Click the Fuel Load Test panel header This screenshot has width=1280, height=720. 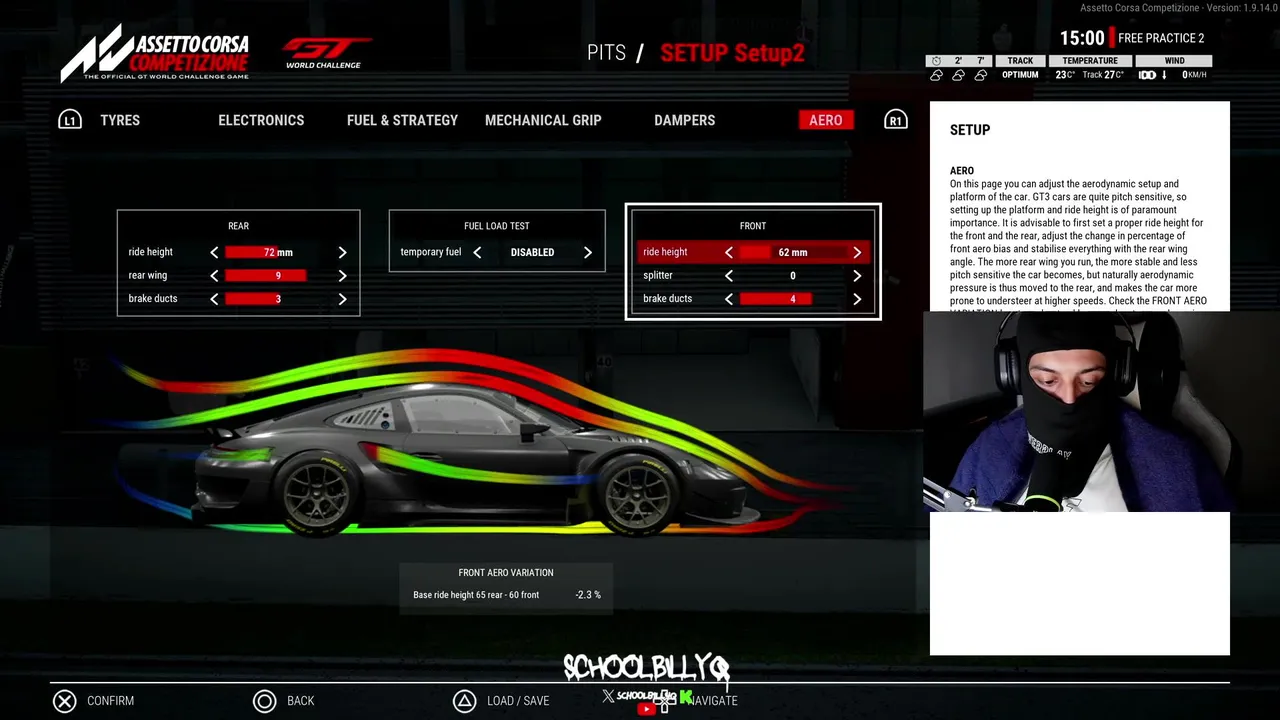(497, 226)
